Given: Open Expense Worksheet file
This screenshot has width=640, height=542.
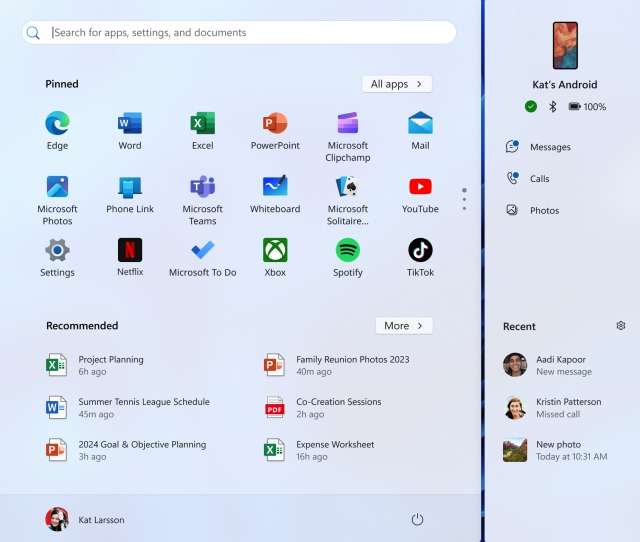Looking at the screenshot, I should coord(319,450).
